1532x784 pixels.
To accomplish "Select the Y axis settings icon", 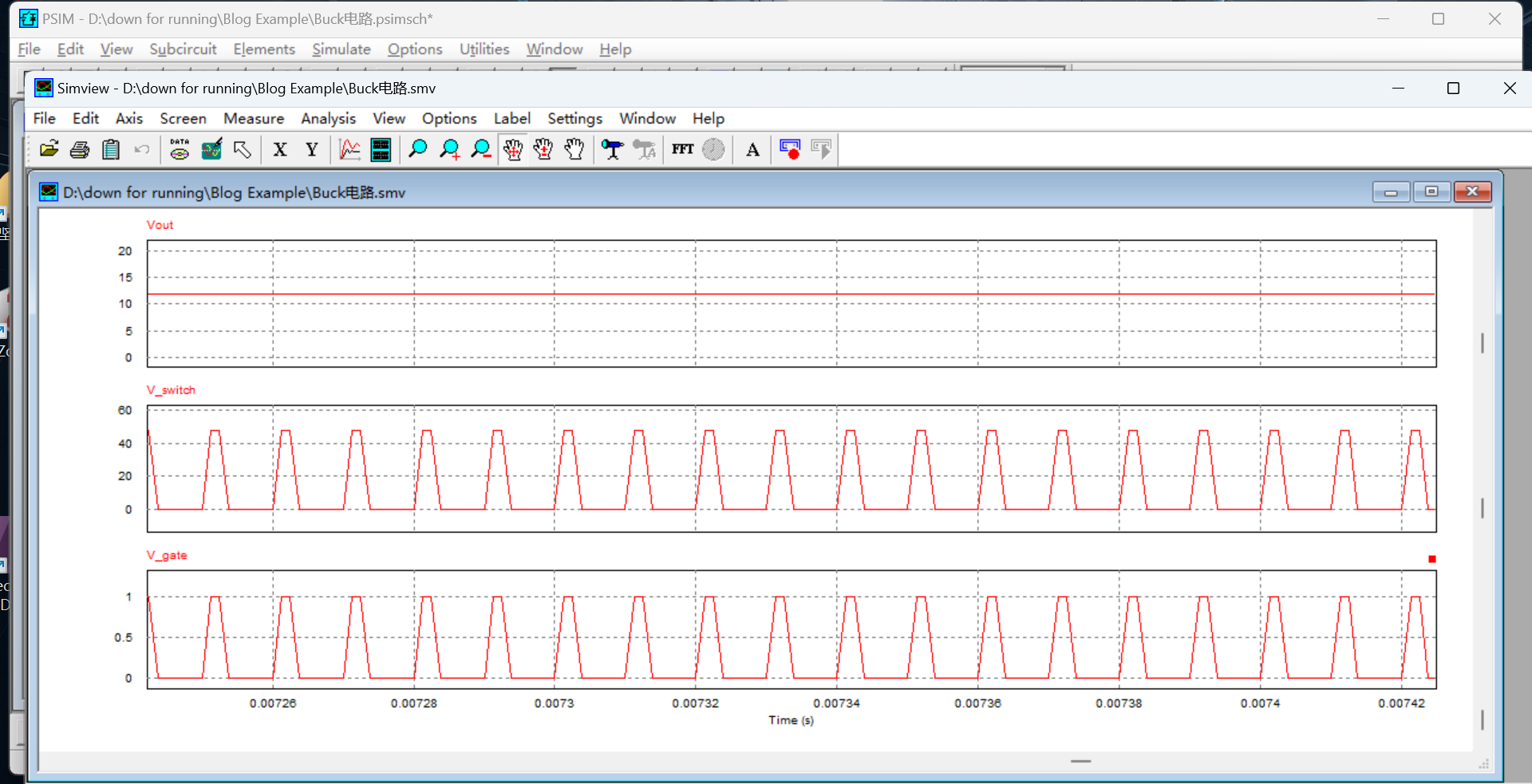I will [312, 149].
